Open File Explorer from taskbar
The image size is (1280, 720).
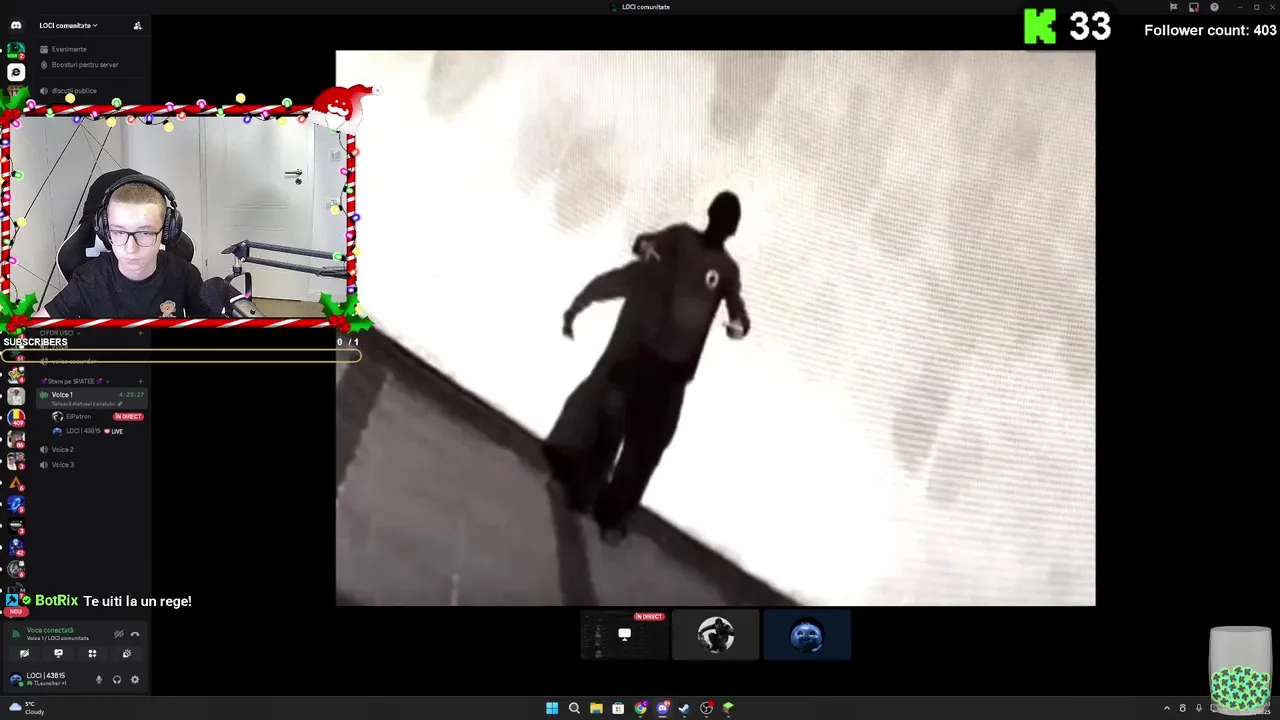(596, 708)
